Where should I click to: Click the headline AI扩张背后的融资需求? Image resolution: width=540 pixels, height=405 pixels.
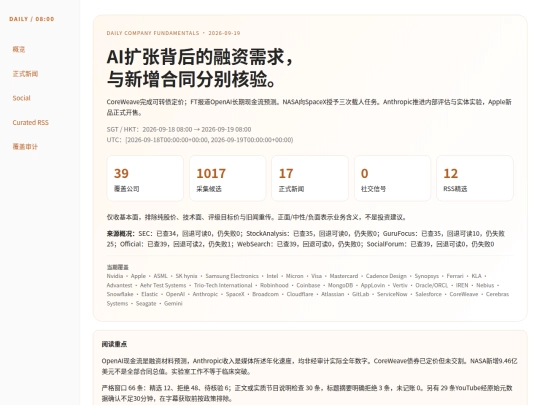tap(200, 68)
